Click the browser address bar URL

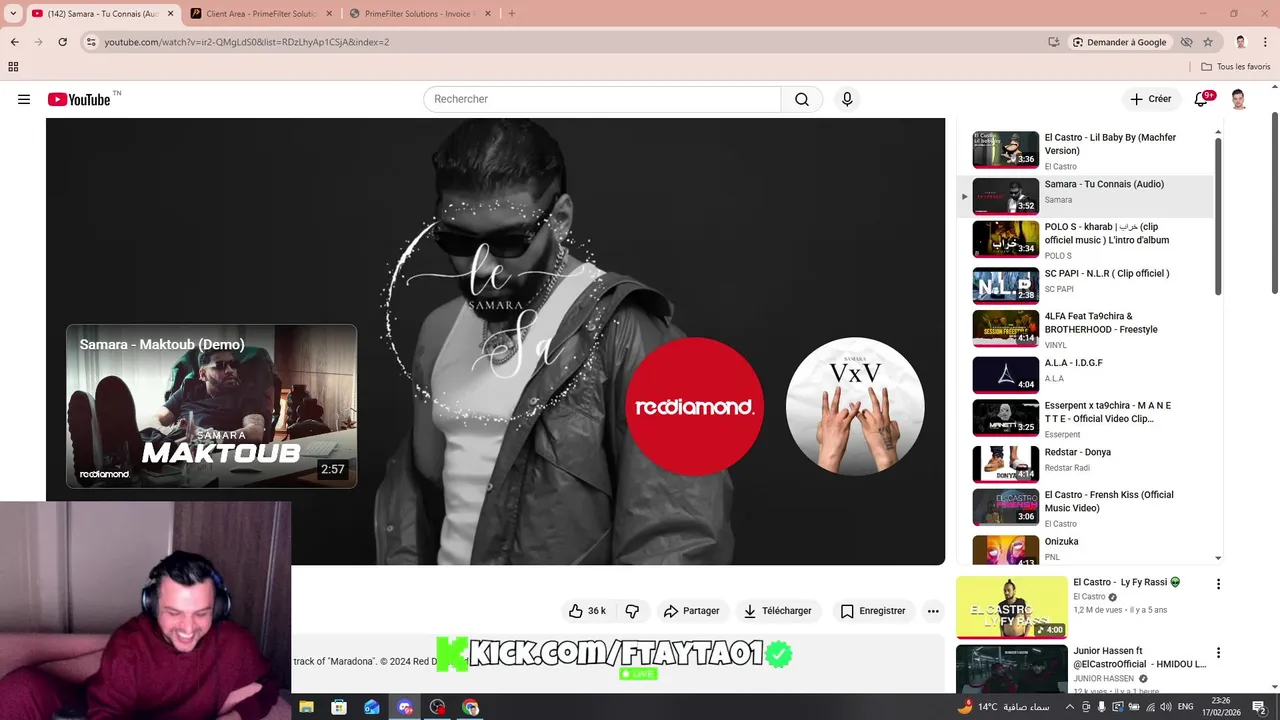pos(247,42)
